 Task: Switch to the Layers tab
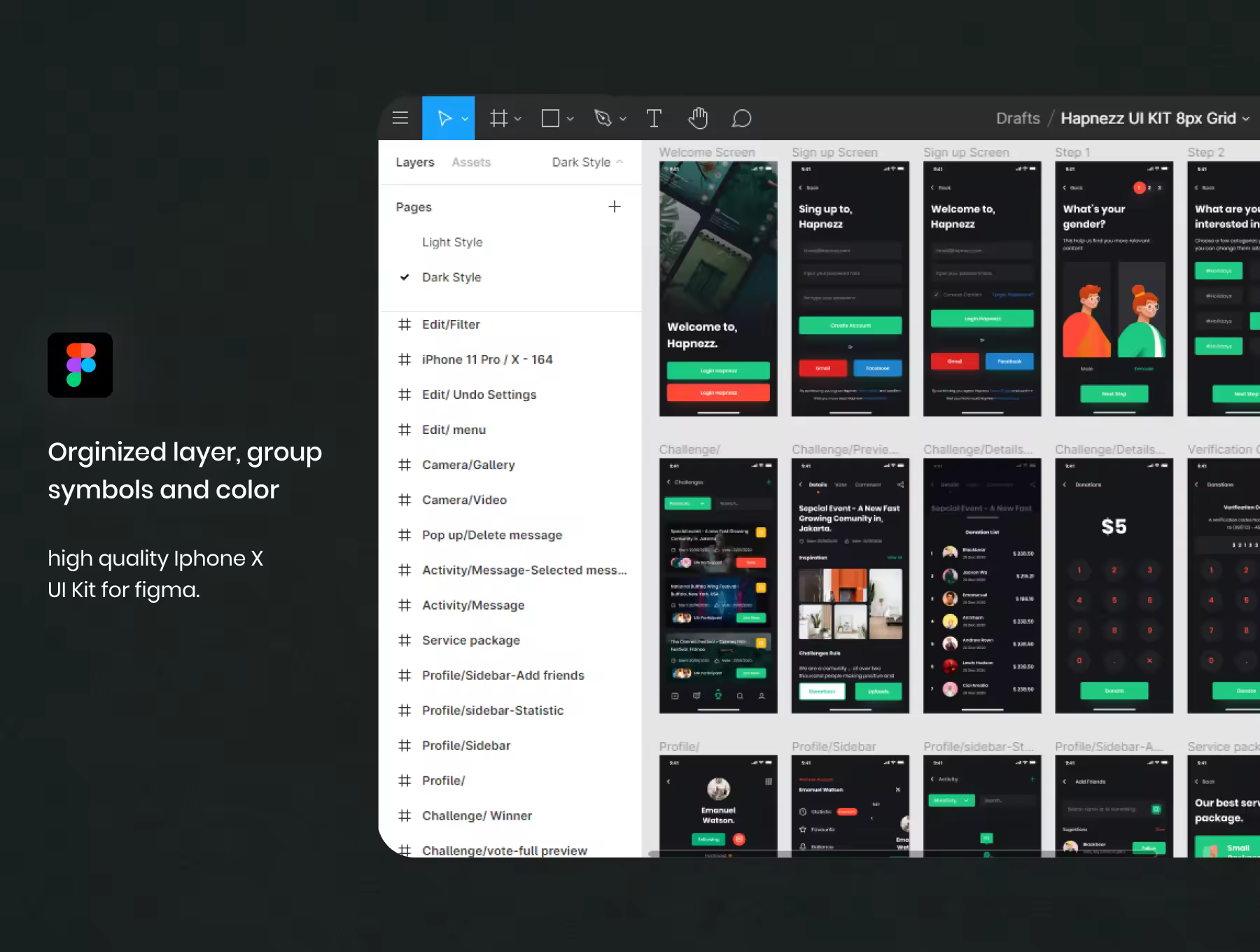pos(415,162)
